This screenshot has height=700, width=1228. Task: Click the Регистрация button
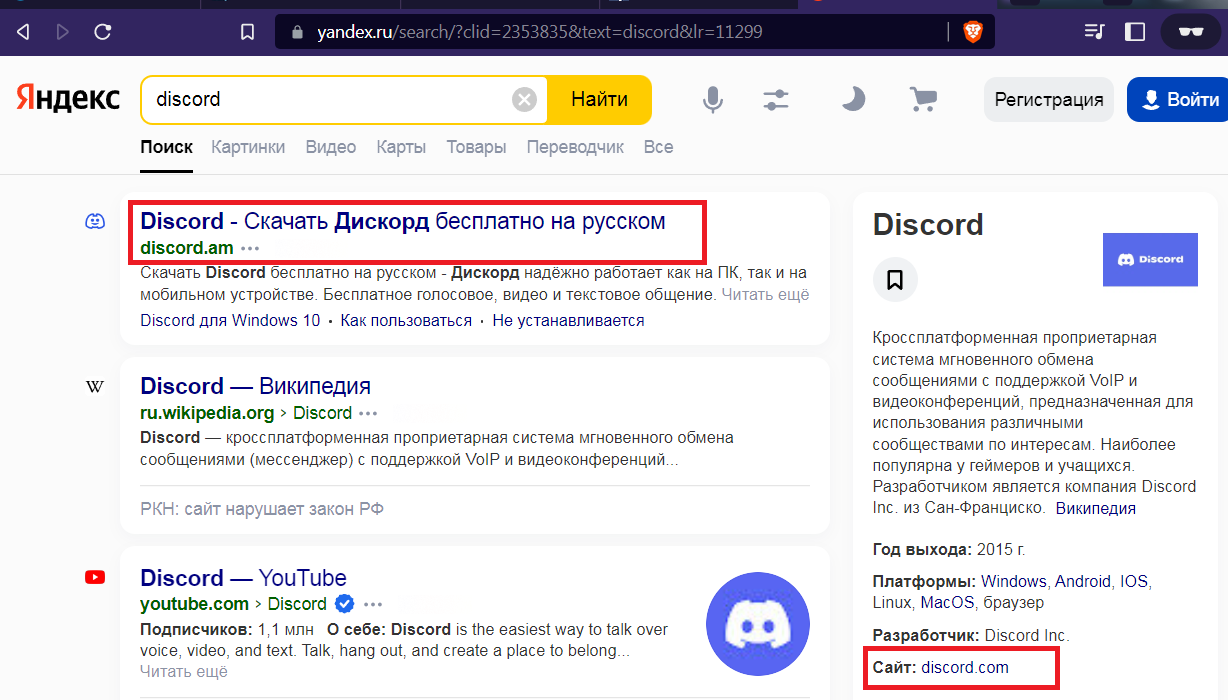click(1049, 99)
